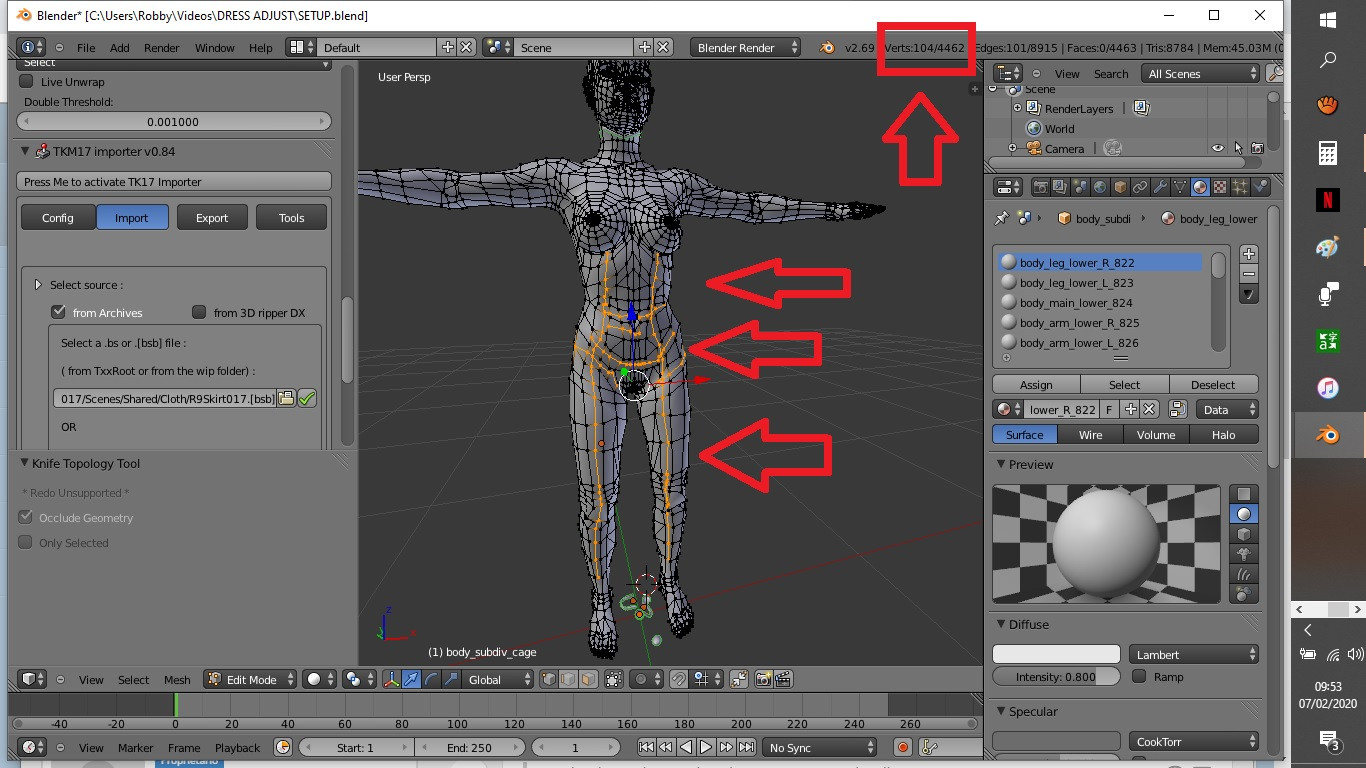Click the red record auto-keyframe button
The image size is (1366, 768).
[903, 748]
